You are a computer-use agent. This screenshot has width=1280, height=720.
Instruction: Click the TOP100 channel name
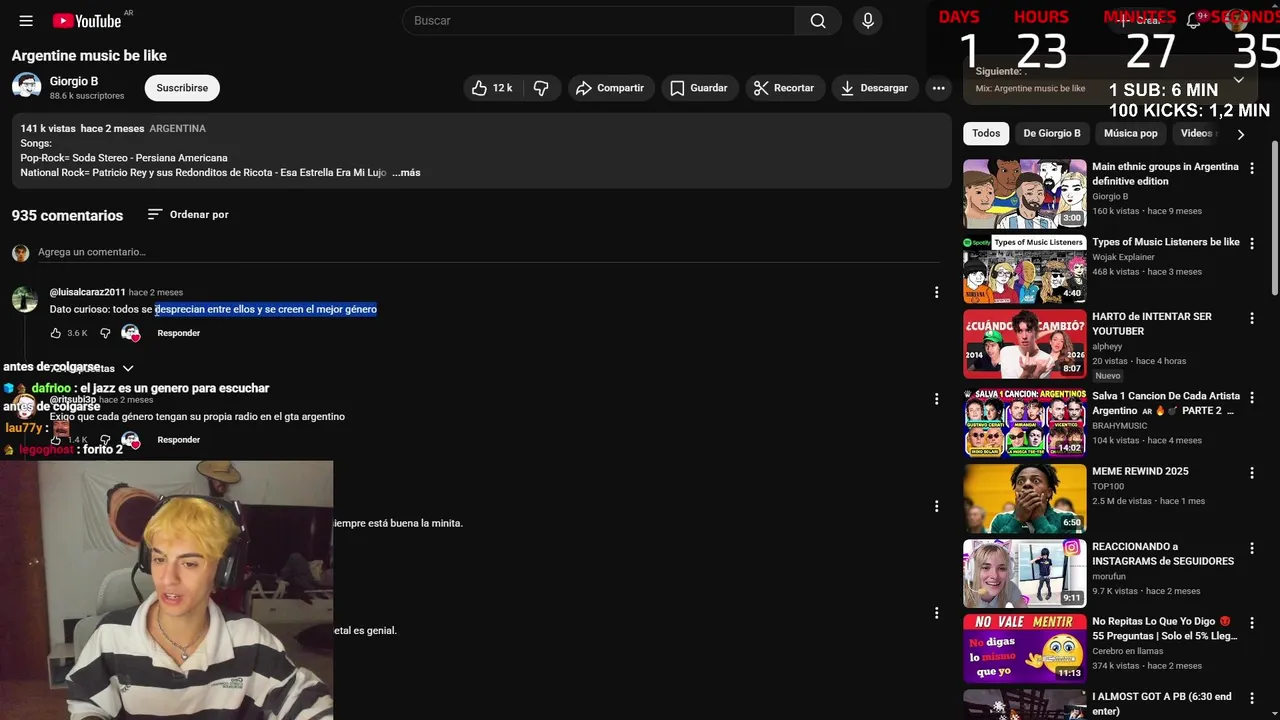pyautogui.click(x=1109, y=486)
